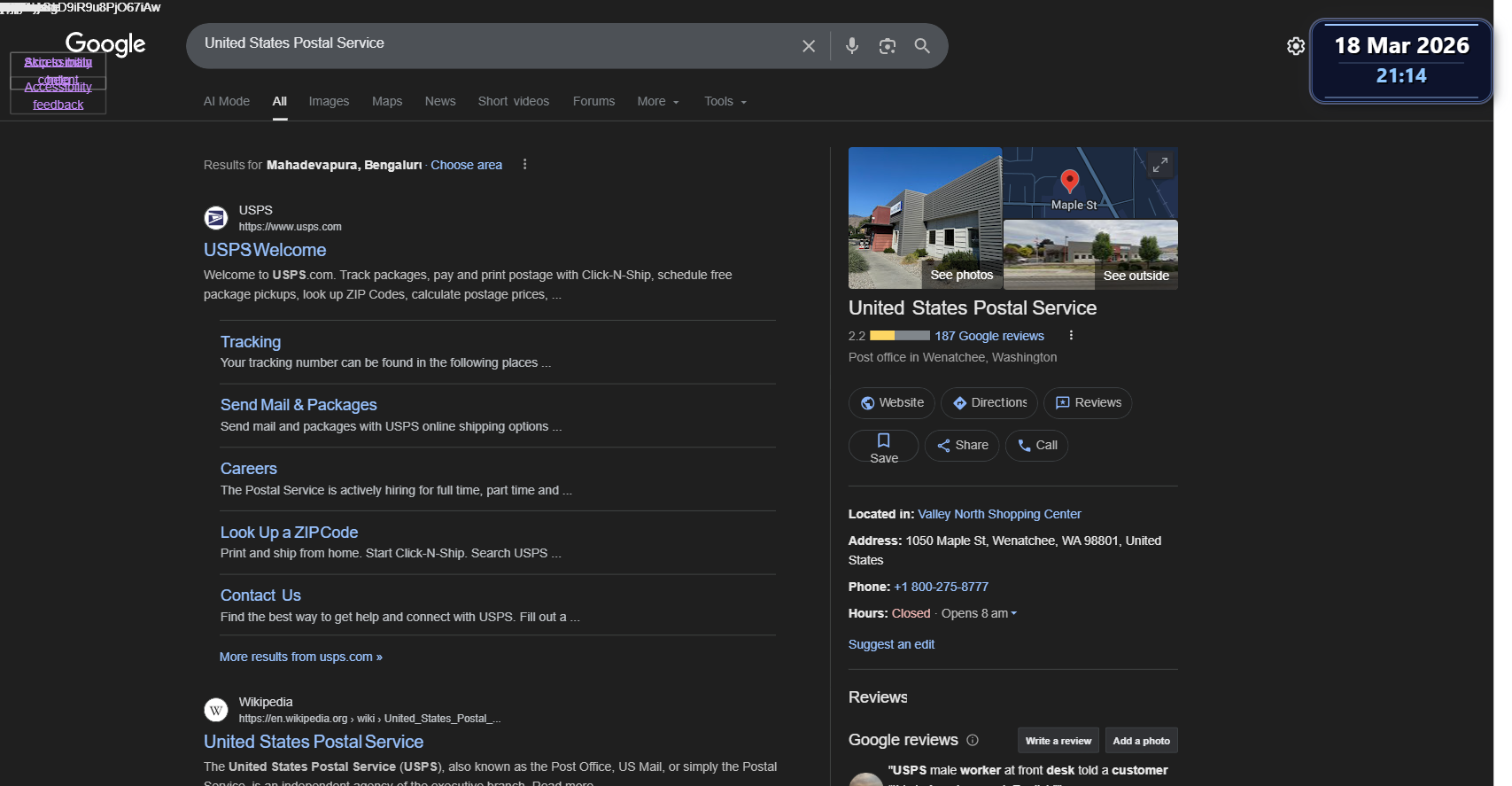
Task: Click the Maple St map thumbnail
Action: [1090, 183]
